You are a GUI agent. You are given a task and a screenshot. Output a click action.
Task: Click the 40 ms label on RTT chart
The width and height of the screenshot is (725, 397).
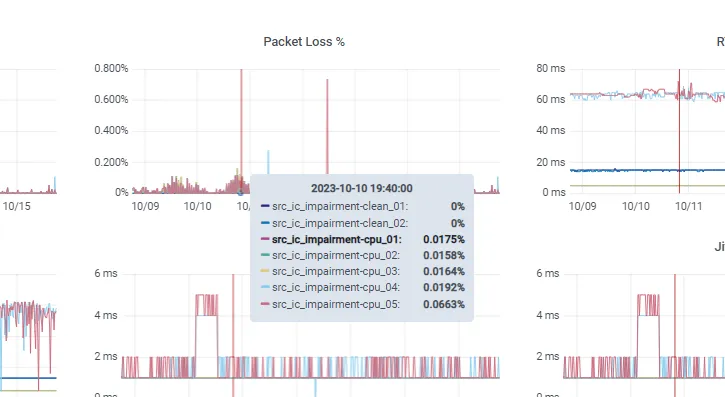551,130
